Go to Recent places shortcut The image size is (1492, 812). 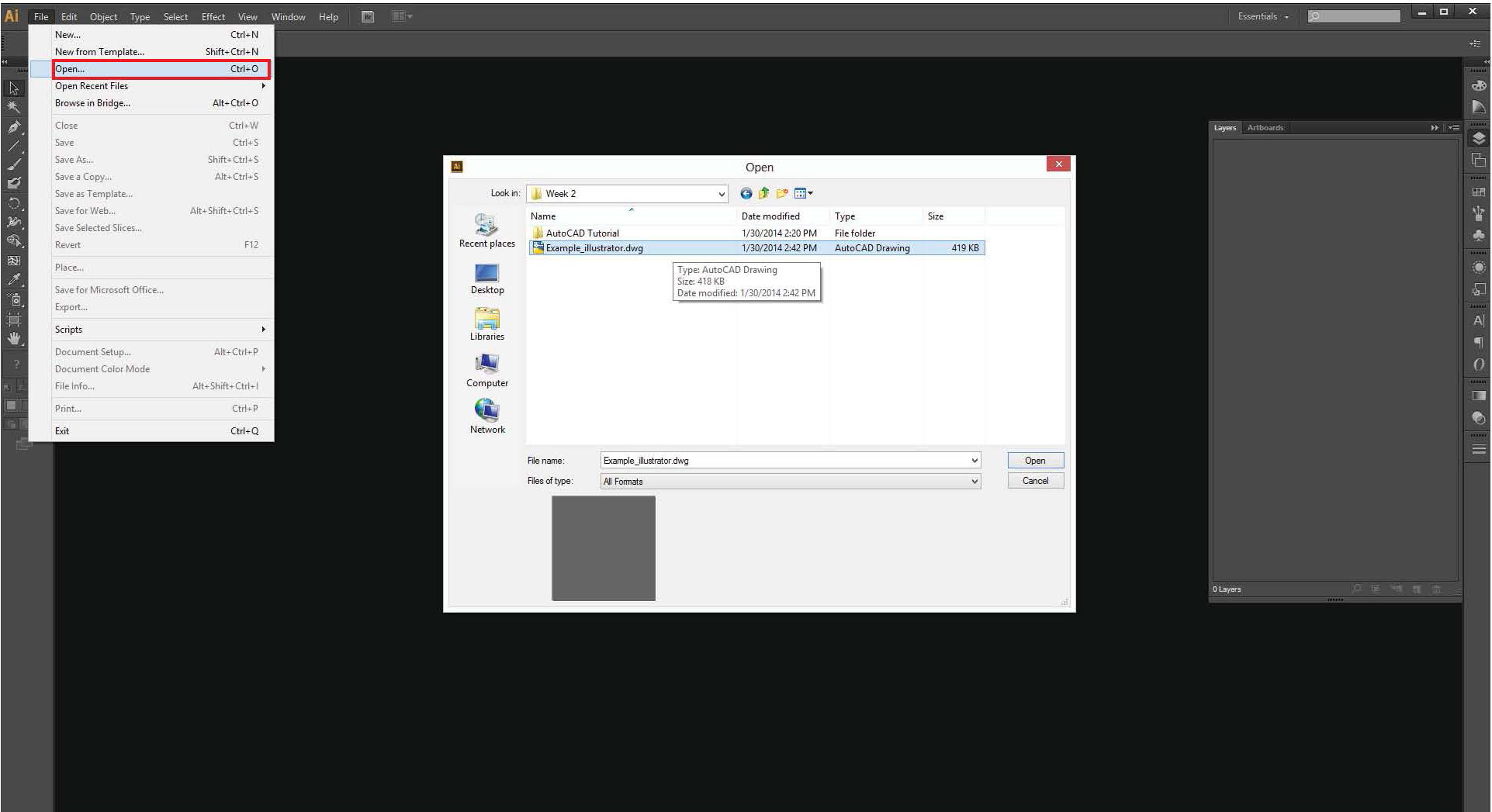click(487, 232)
